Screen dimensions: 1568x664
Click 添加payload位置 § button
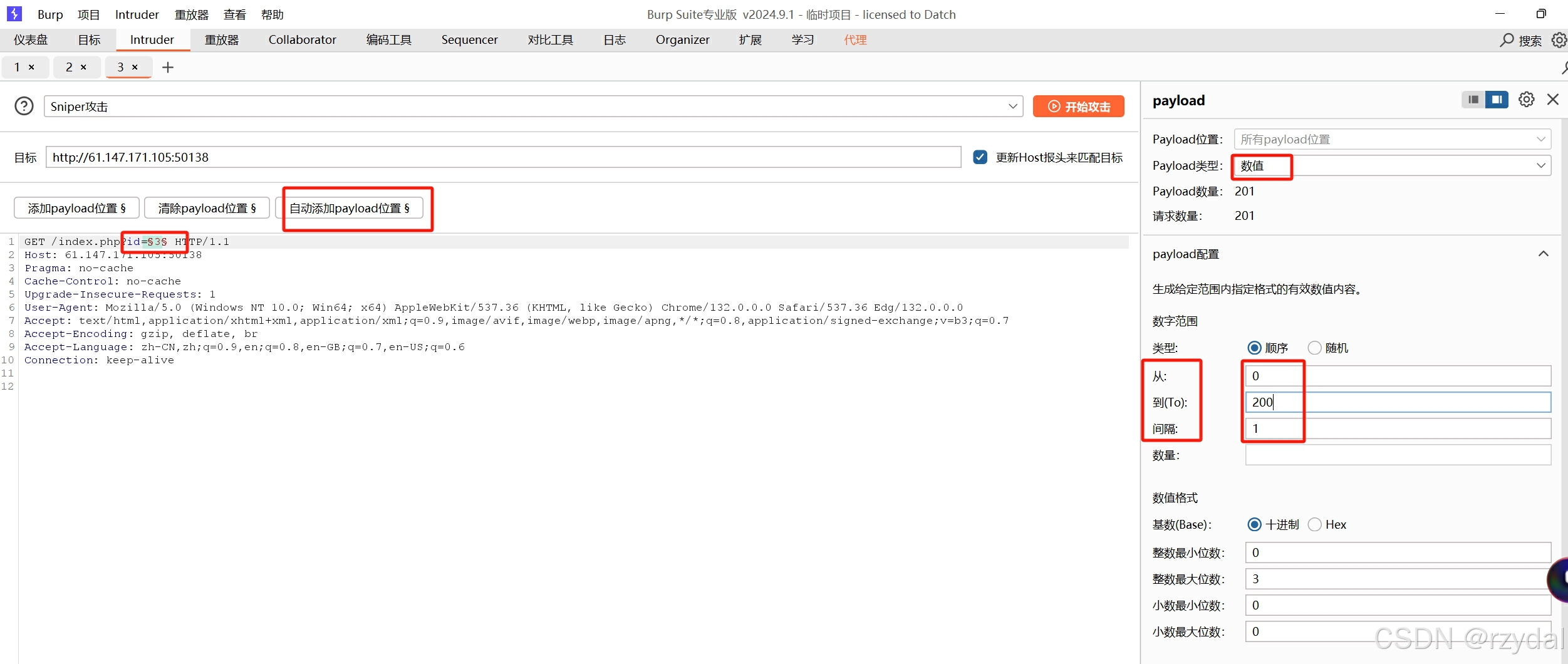tap(76, 208)
